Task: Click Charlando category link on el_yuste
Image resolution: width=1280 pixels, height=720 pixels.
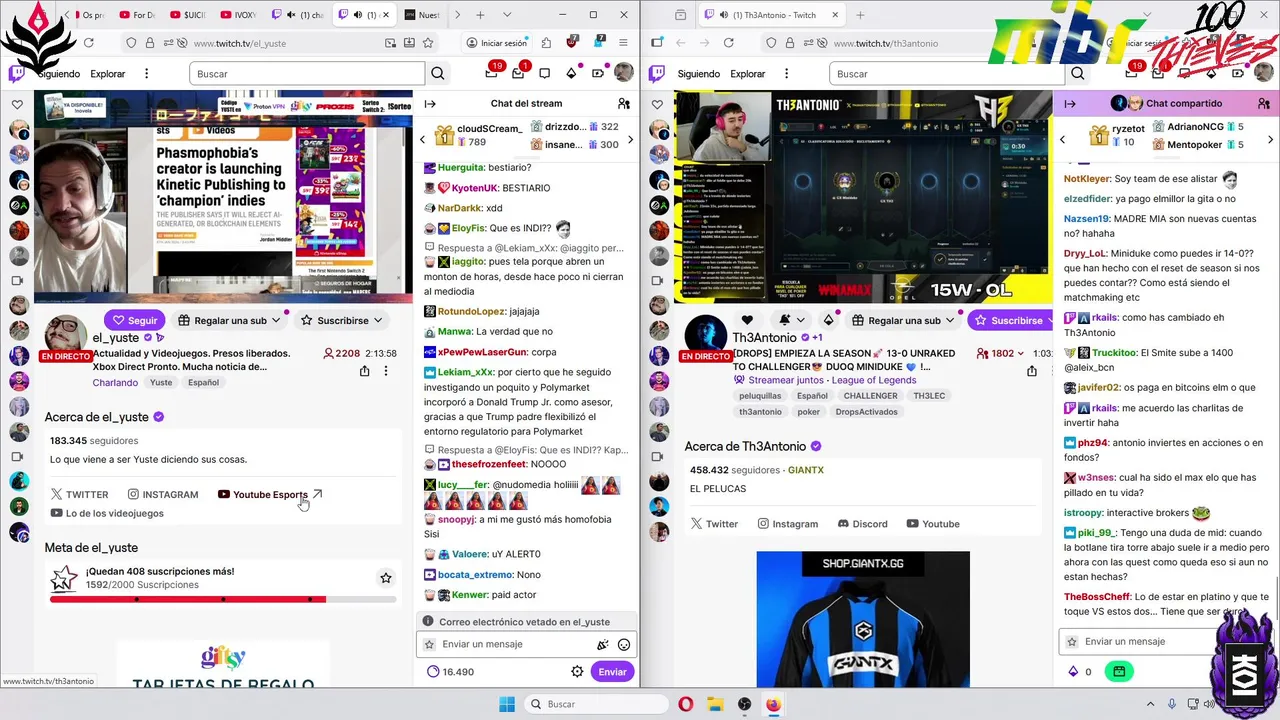Action: coord(115,382)
